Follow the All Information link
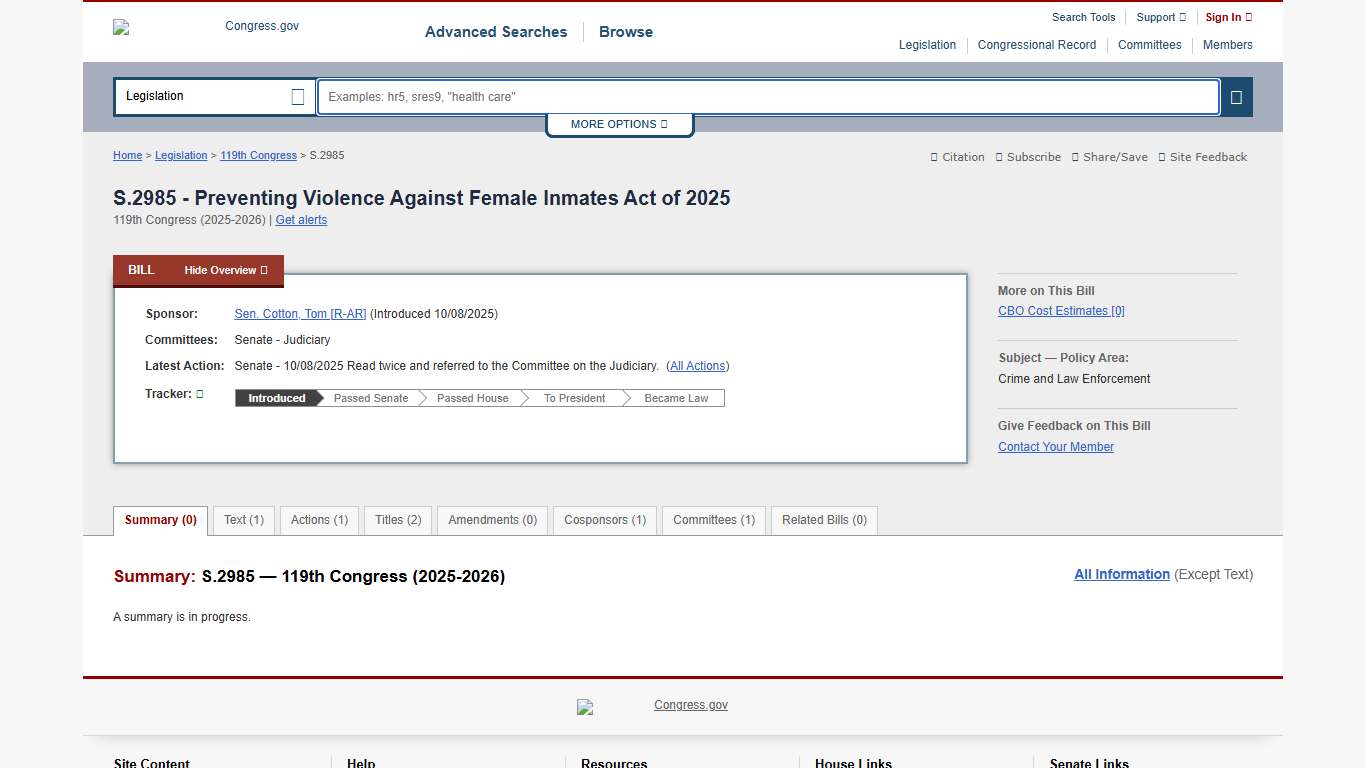The image size is (1366, 768). [x=1121, y=574]
